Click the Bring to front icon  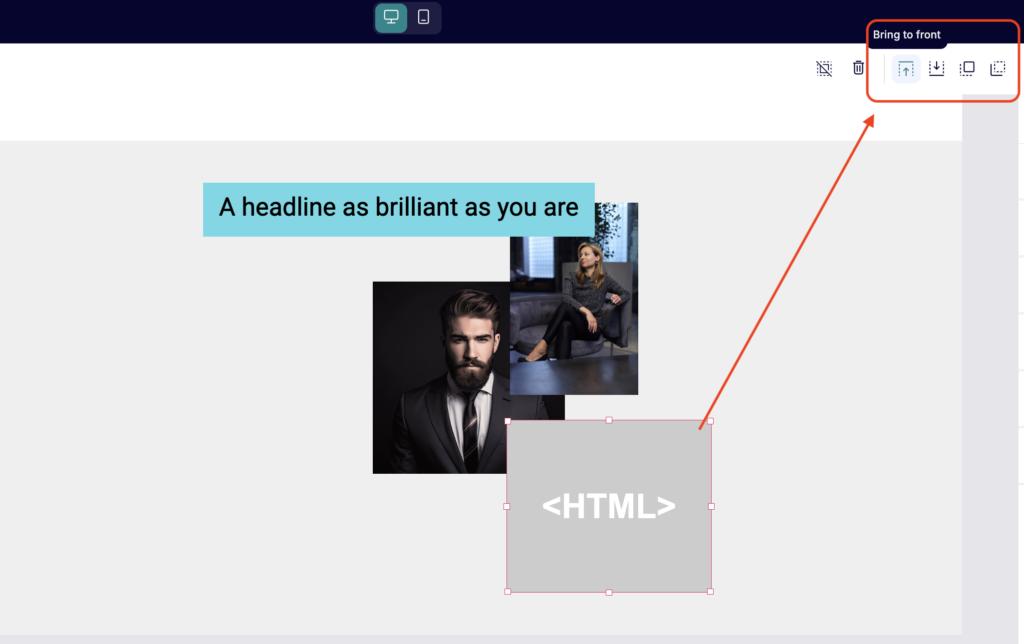pyautogui.click(x=905, y=69)
